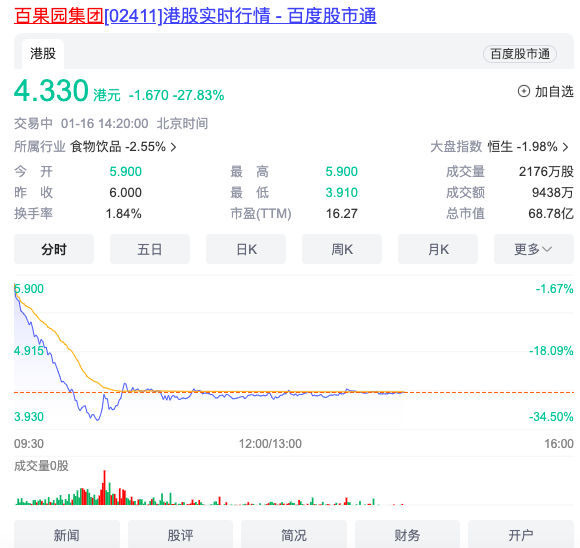Click the chart percentage label -34.50%
This screenshot has height=548, width=580.
pos(551,417)
